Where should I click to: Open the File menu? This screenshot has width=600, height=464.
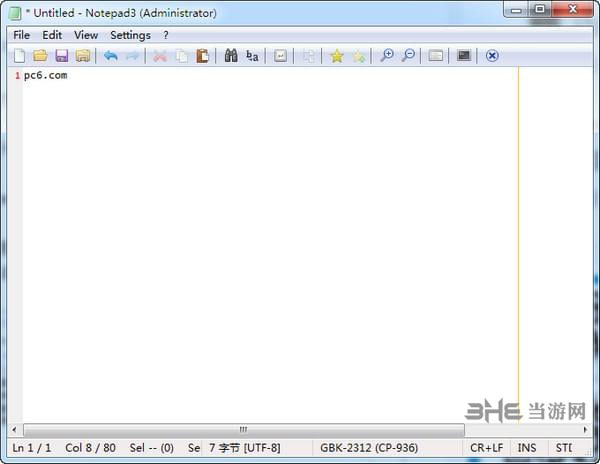pyautogui.click(x=21, y=35)
